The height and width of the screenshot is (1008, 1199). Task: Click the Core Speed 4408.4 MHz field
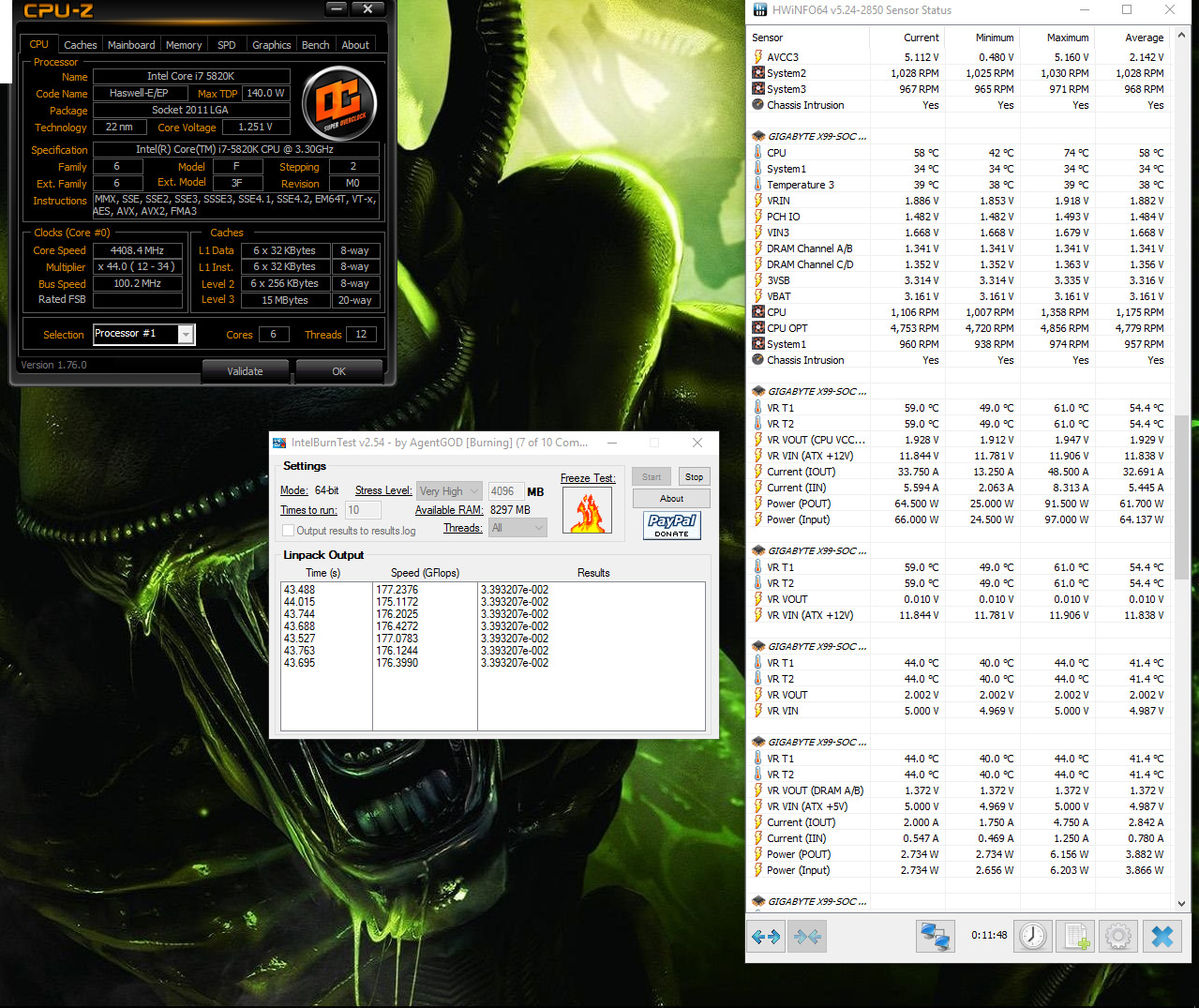pyautogui.click(x=138, y=250)
